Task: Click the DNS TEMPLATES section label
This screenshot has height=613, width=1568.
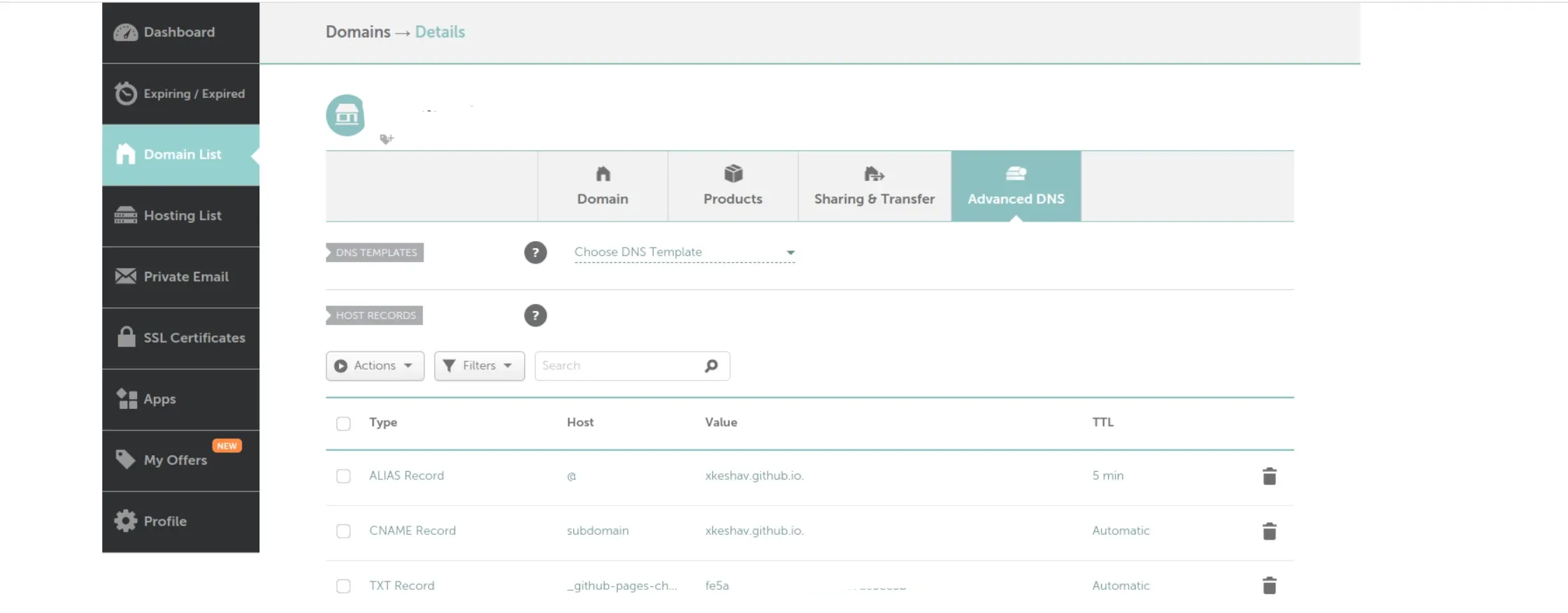Action: (x=375, y=252)
